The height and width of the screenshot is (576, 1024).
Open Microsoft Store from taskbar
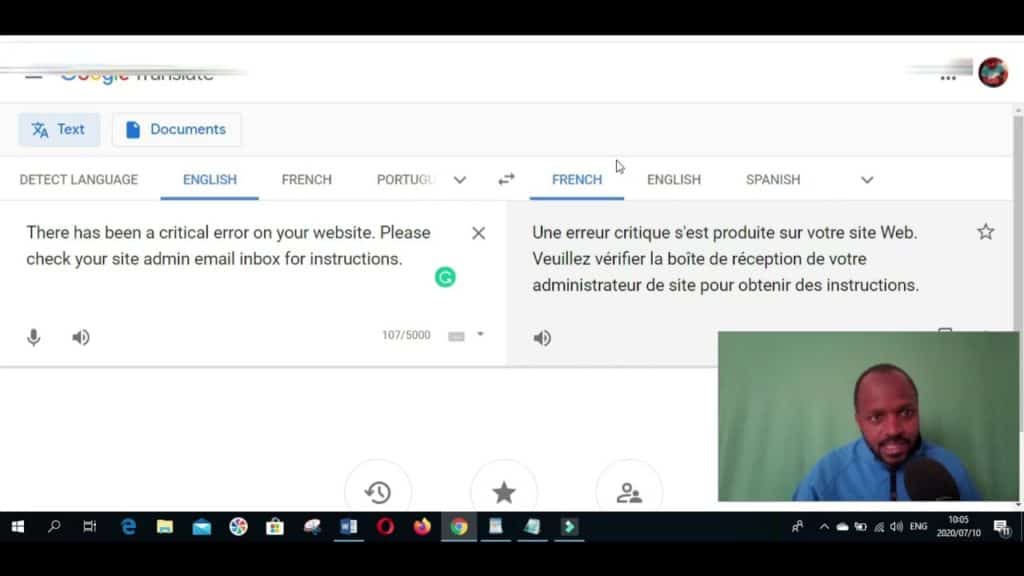tap(275, 526)
